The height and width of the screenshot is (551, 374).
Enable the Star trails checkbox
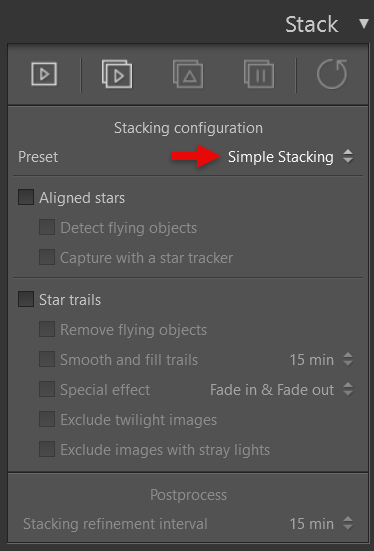pos(26,299)
